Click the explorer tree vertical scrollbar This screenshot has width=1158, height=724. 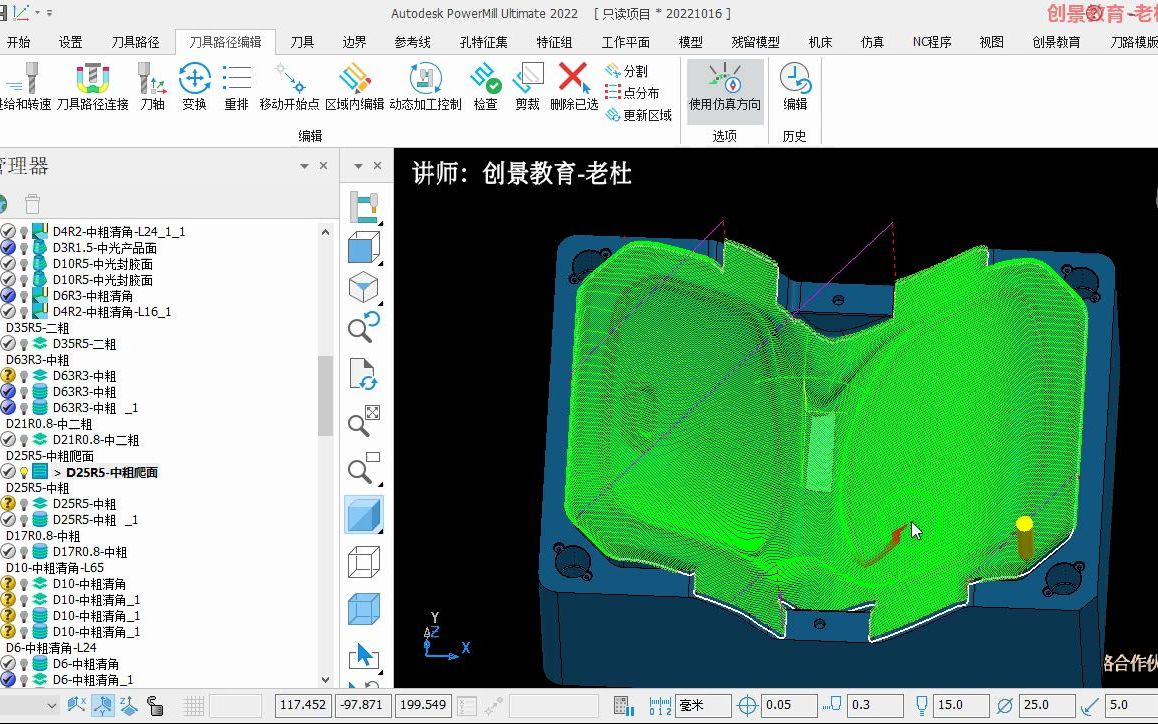325,395
